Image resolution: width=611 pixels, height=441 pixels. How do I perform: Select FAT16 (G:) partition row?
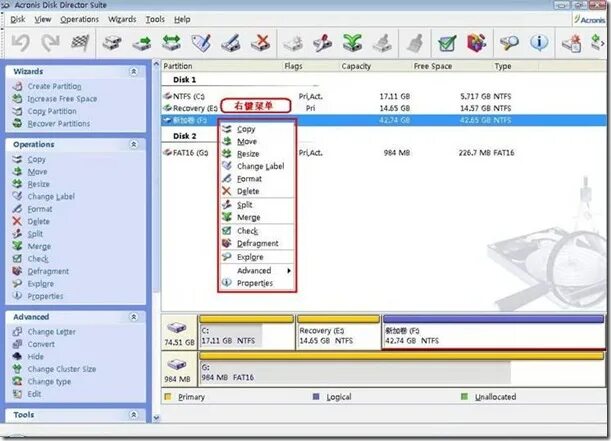[x=384, y=153]
